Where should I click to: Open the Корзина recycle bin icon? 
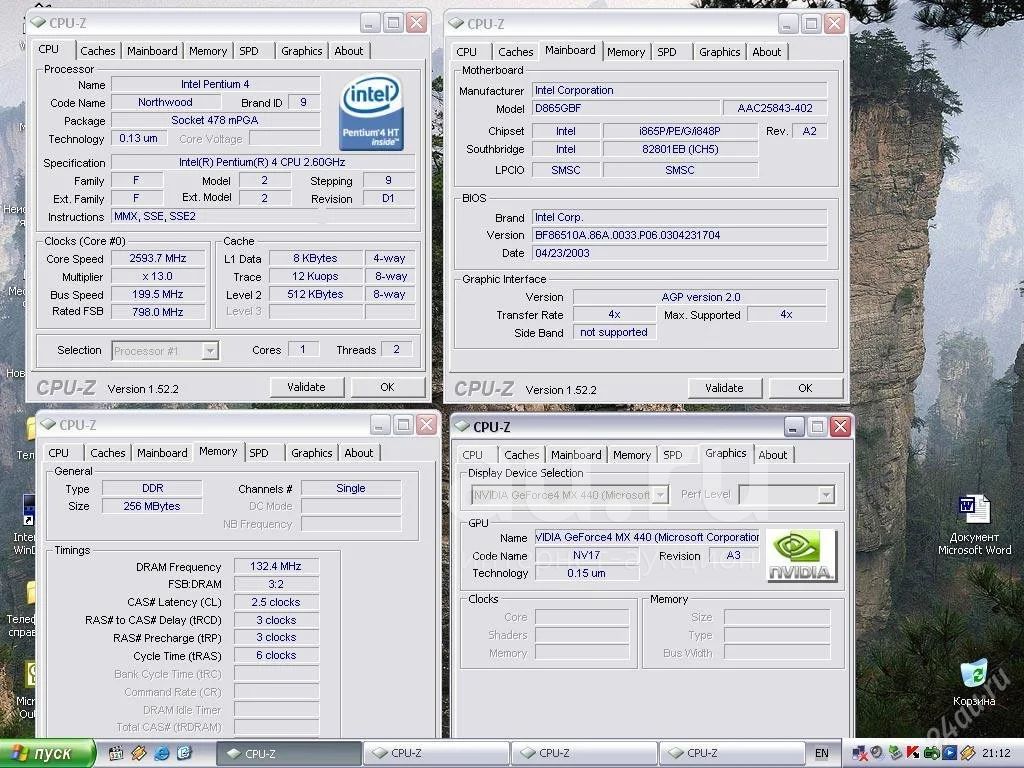pos(974,682)
